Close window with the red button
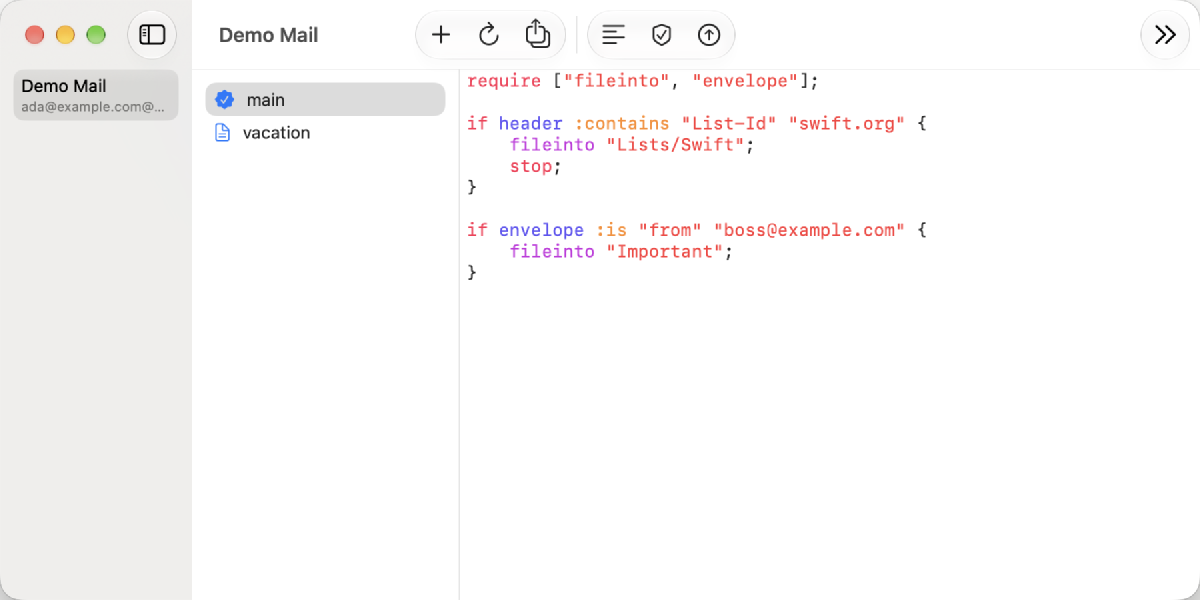 pos(35,35)
